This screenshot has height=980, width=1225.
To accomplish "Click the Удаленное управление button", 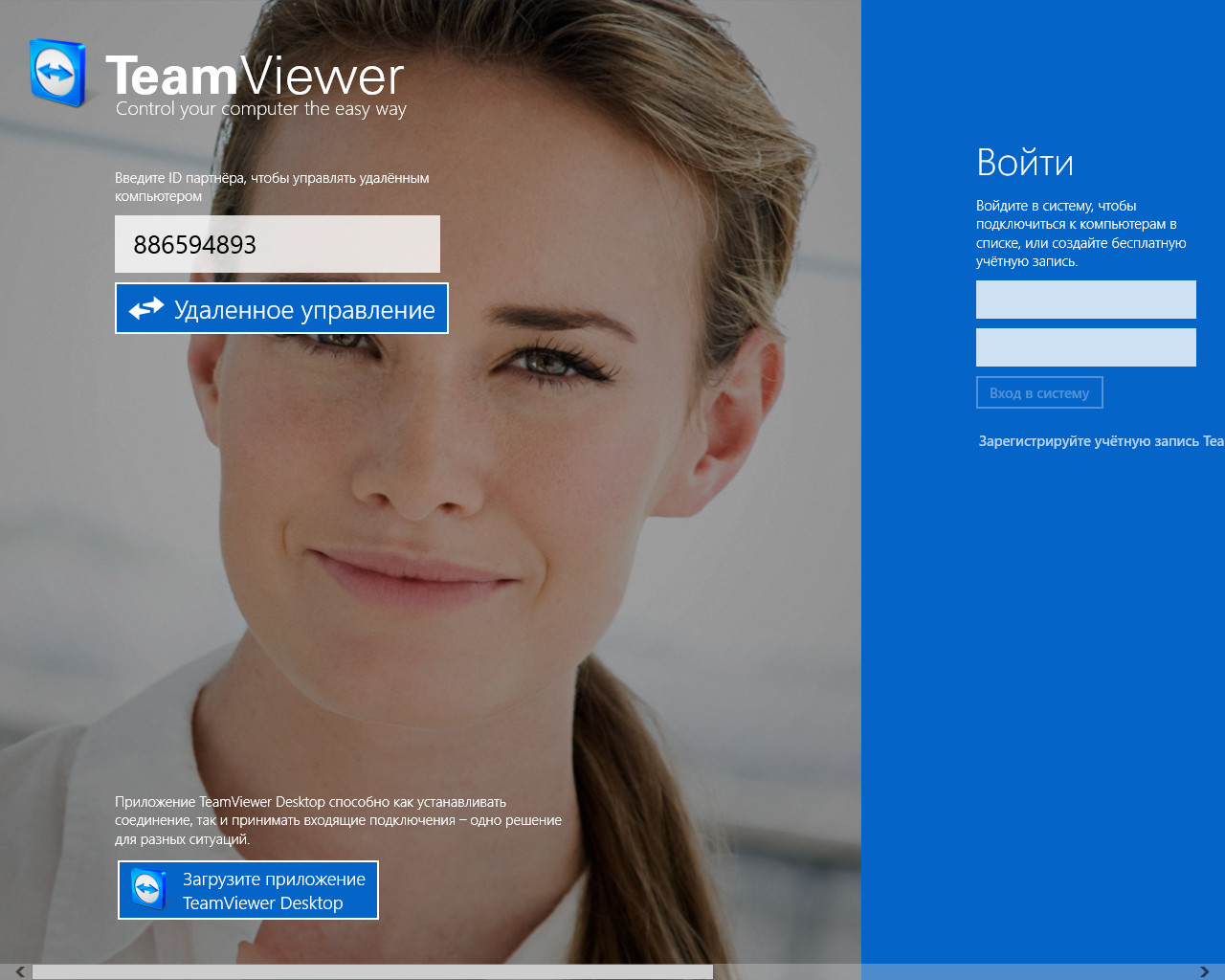I will pyautogui.click(x=281, y=308).
